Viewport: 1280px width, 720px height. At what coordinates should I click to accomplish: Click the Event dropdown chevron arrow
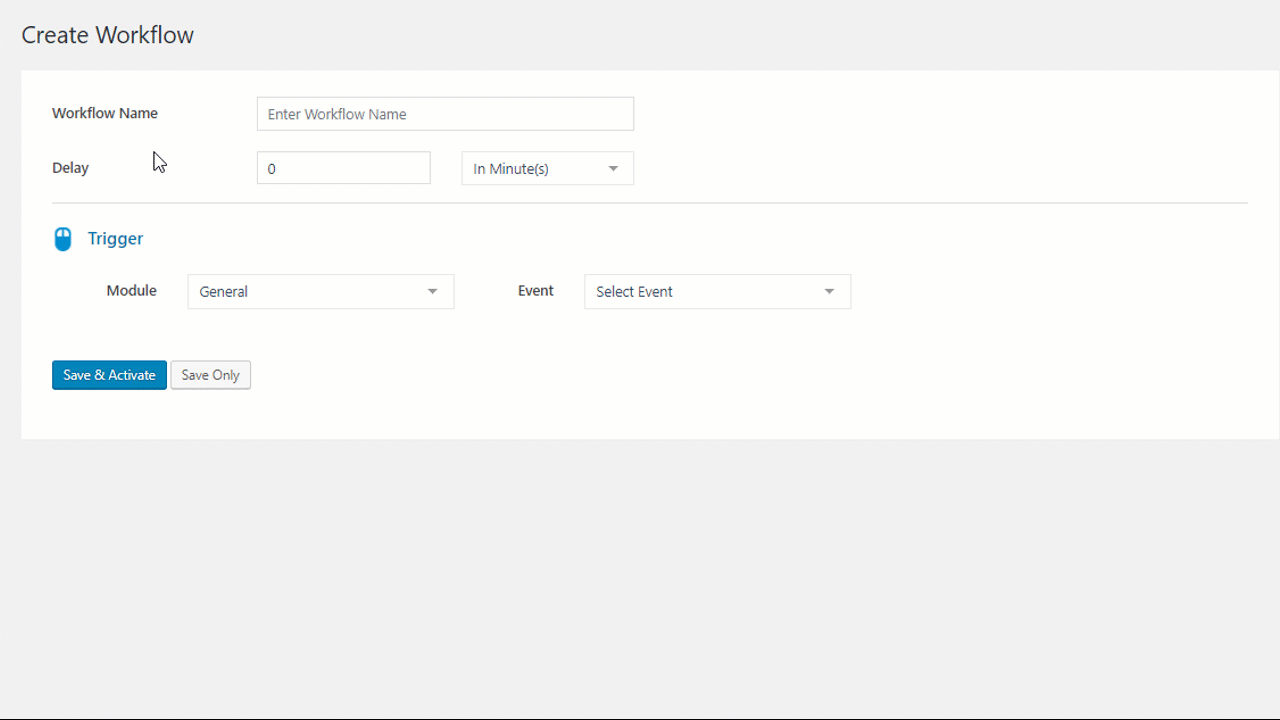828,291
